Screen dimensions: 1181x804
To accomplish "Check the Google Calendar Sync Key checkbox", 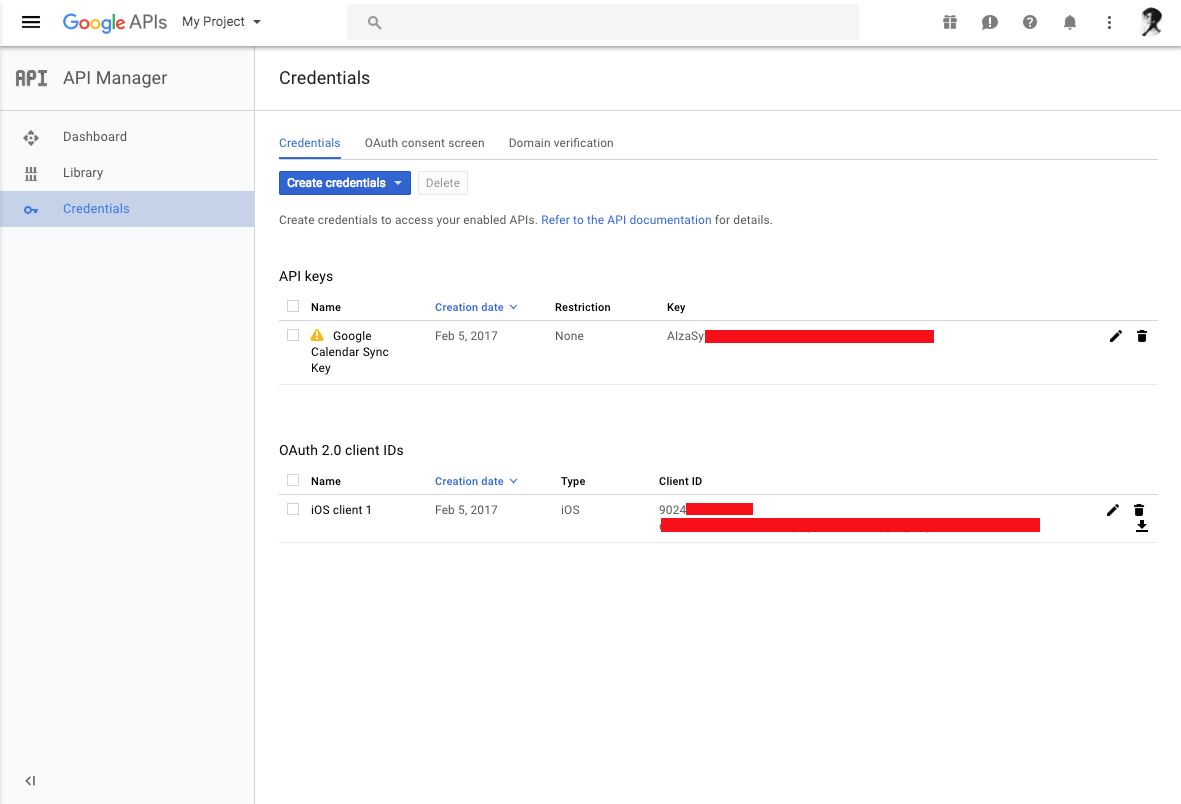I will [x=293, y=336].
